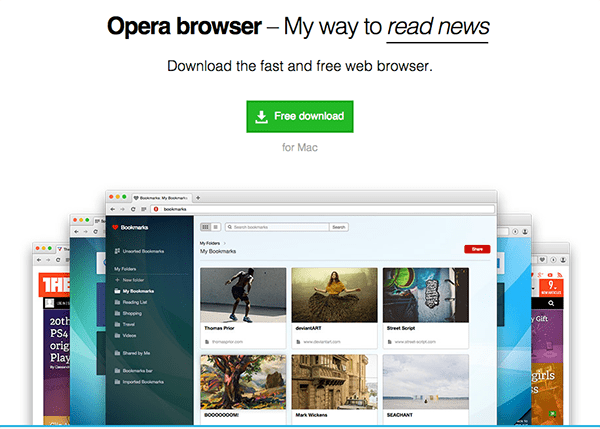This screenshot has height=429, width=600.
Task: Go back in the front Bookmarks window
Action: point(112,209)
